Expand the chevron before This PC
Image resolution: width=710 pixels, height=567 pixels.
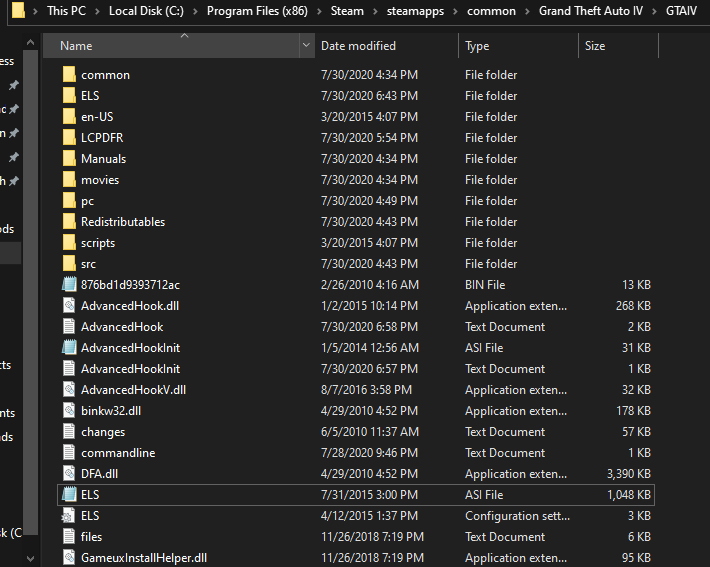[35, 11]
